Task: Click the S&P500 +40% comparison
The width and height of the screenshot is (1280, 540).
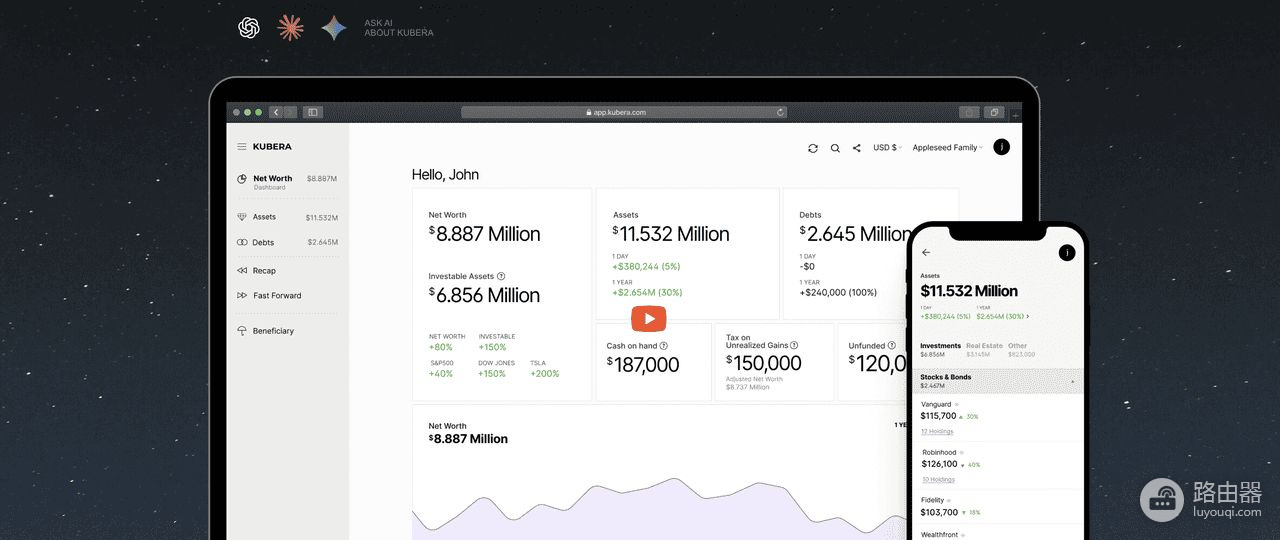Action: coord(442,368)
